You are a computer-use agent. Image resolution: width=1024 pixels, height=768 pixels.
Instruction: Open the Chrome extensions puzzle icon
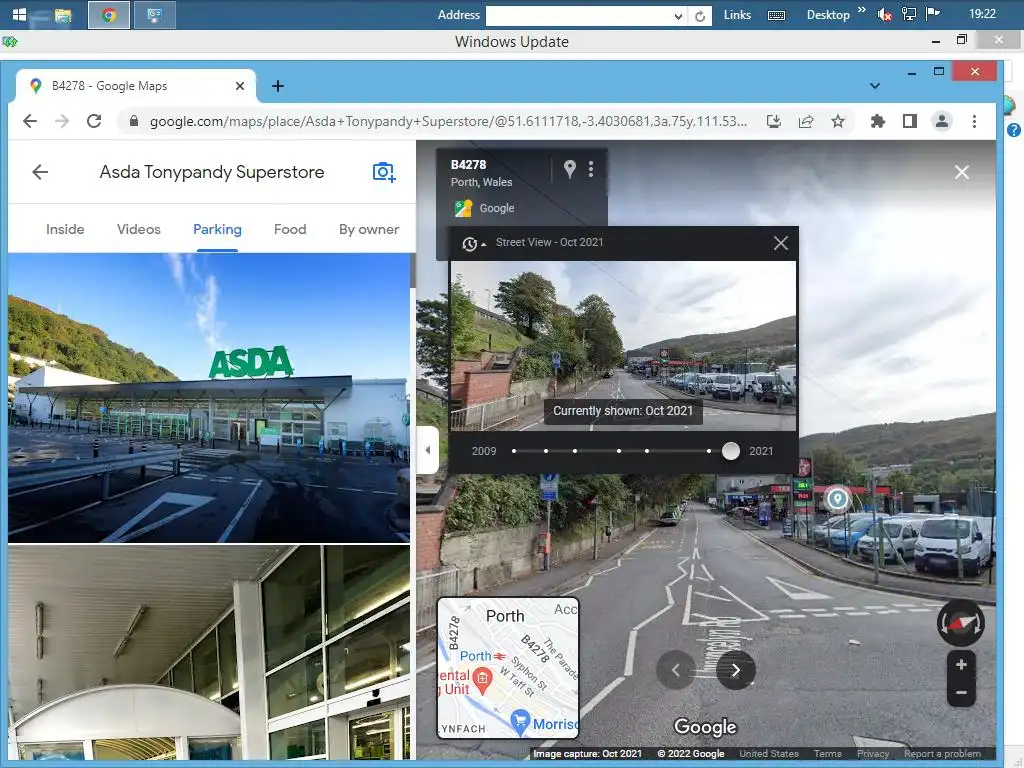tap(878, 121)
